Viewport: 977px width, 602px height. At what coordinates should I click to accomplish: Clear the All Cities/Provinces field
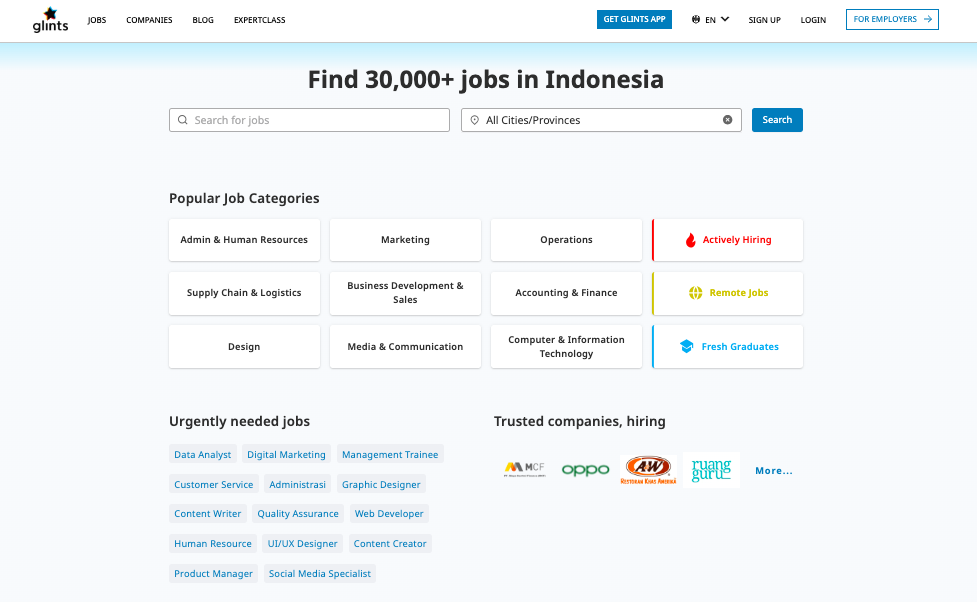coord(727,120)
